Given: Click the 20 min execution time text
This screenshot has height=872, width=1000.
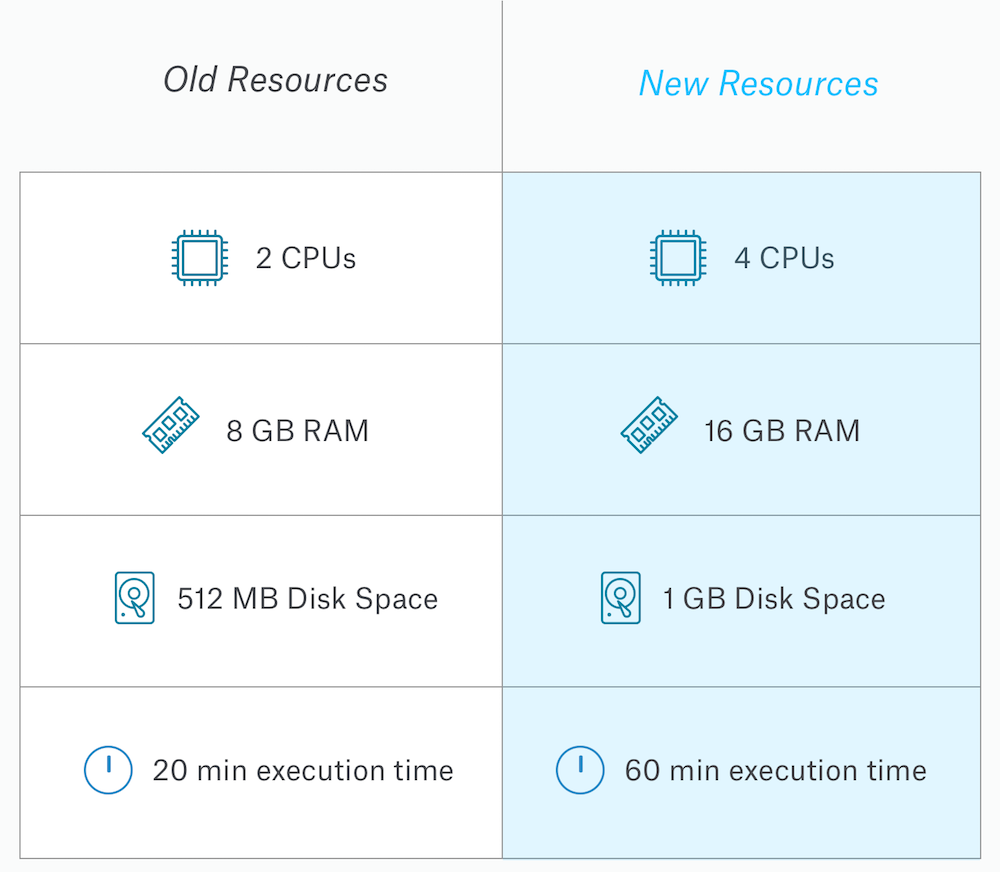Looking at the screenshot, I should pyautogui.click(x=303, y=771).
